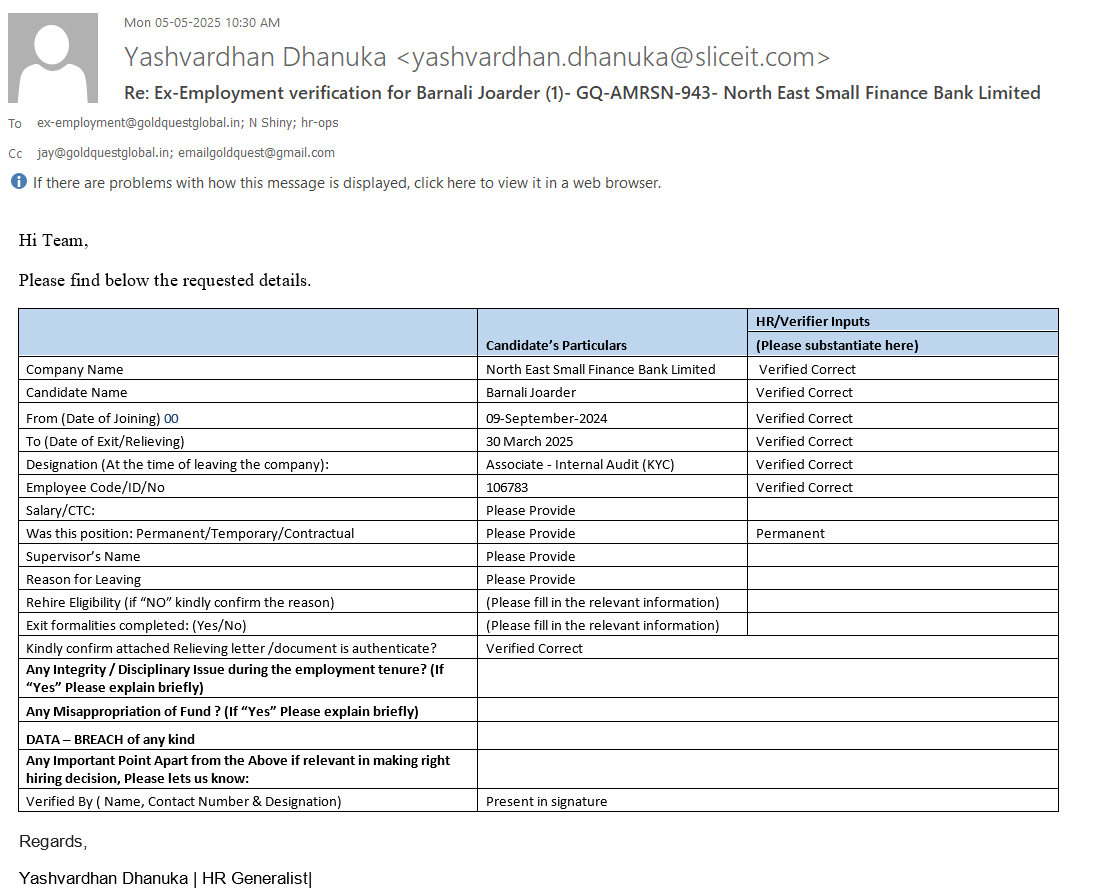
Task: Click 'Please find below the requested details.' line
Action: click(x=165, y=281)
